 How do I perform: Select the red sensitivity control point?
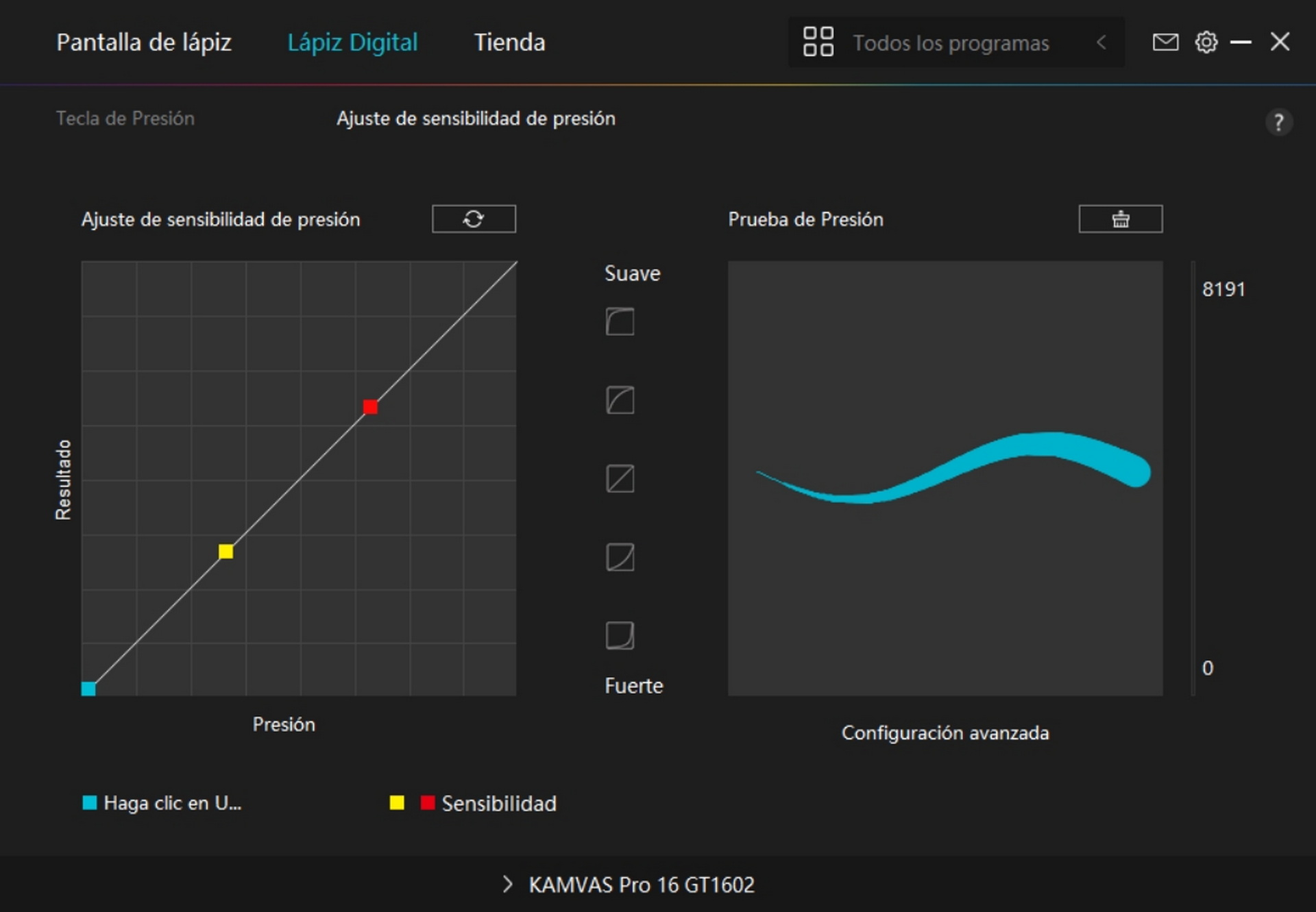(x=370, y=407)
